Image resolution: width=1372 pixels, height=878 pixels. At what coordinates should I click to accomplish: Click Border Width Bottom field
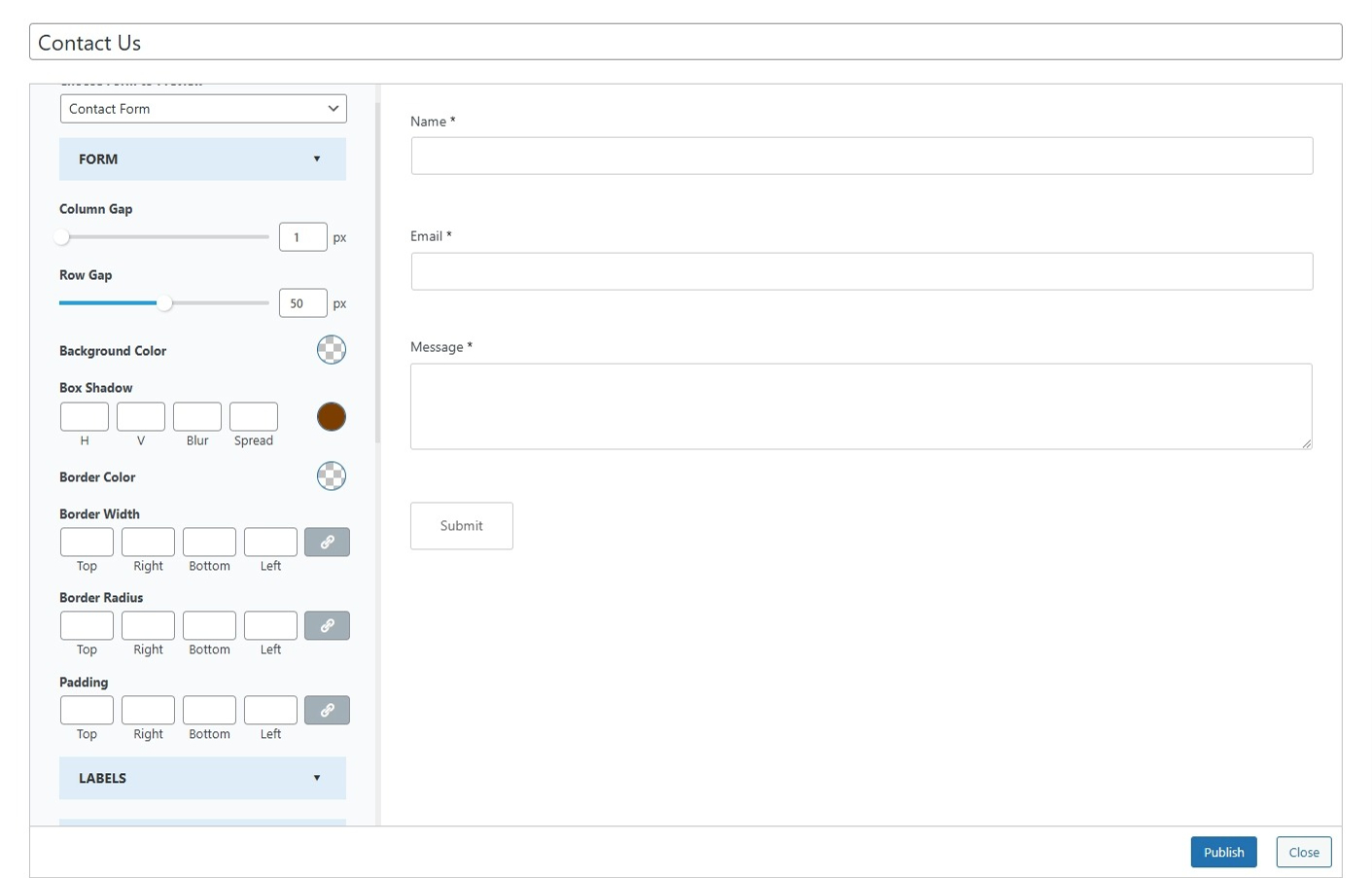(x=209, y=543)
